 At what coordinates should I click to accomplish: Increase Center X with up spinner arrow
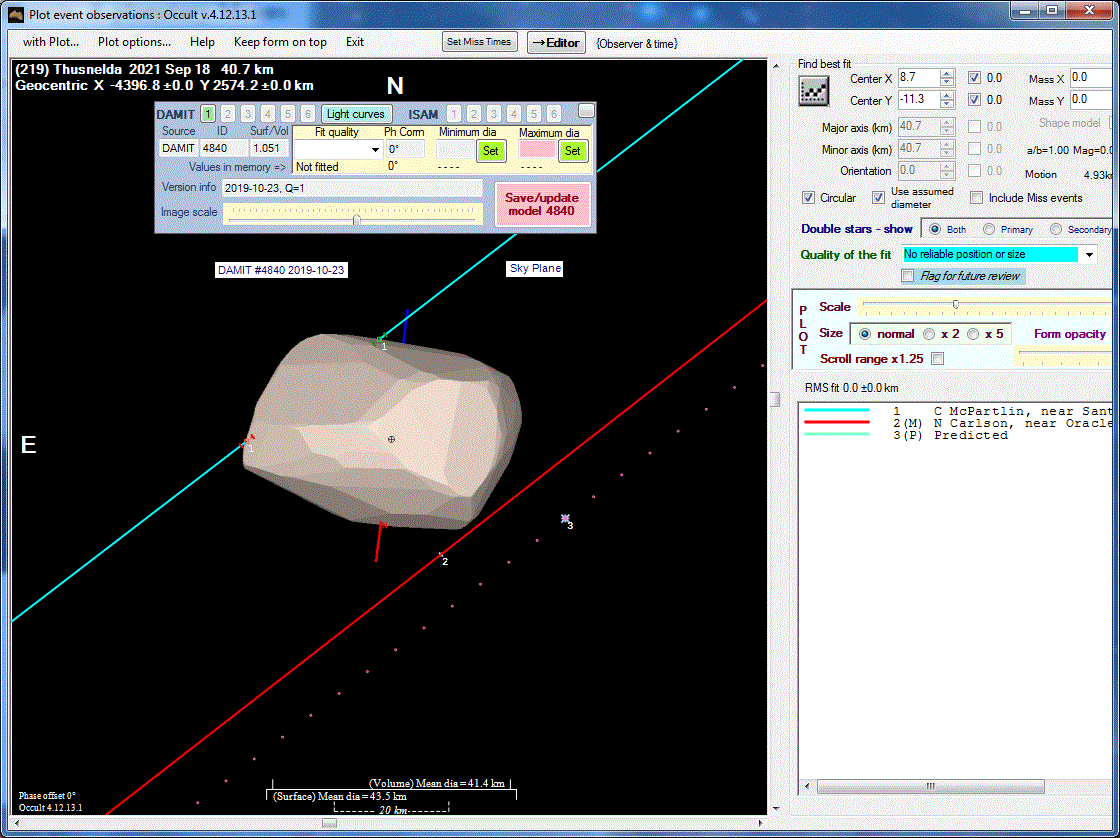pos(948,73)
